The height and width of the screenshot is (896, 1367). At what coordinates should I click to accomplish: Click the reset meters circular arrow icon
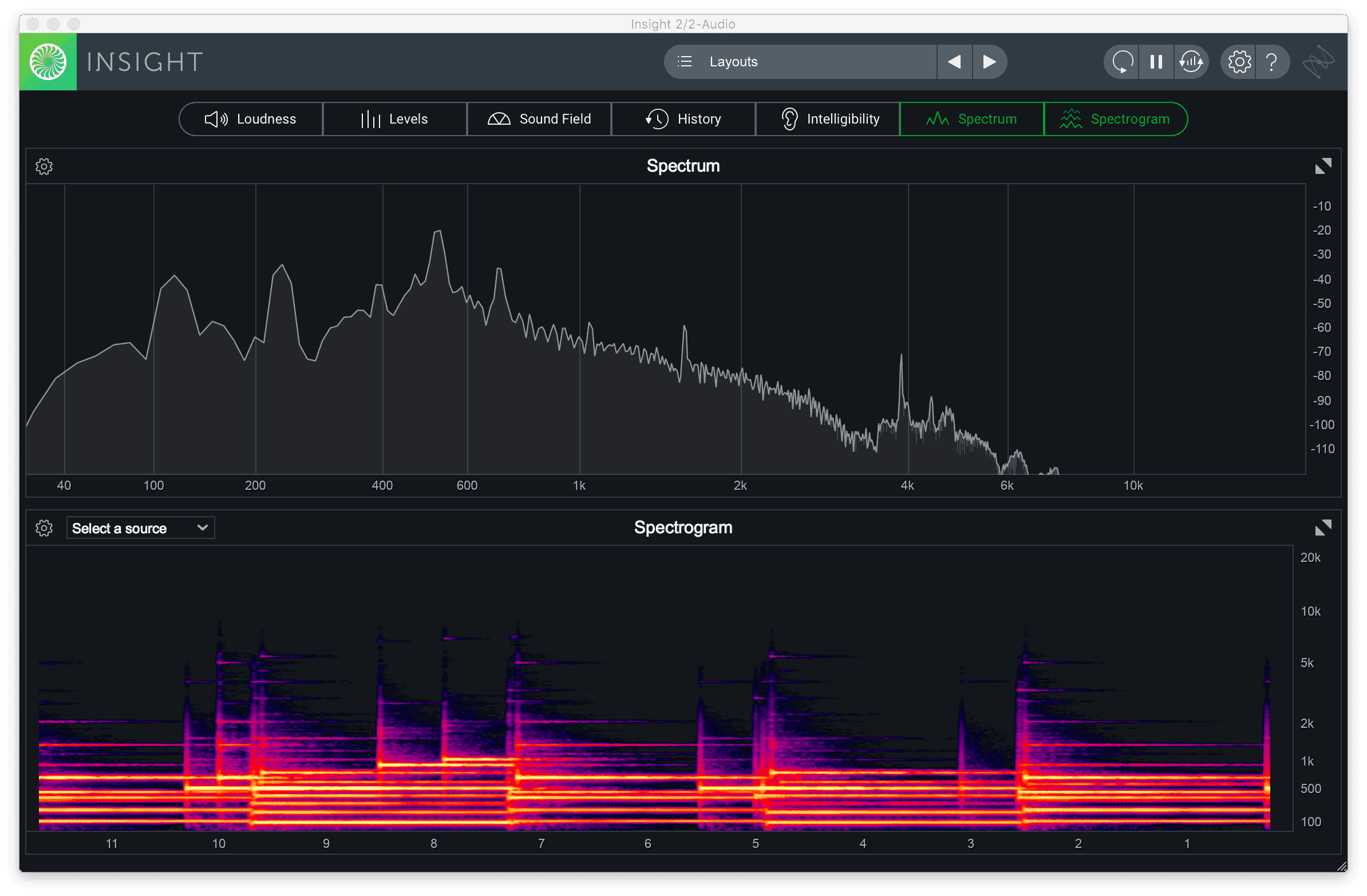[1122, 61]
